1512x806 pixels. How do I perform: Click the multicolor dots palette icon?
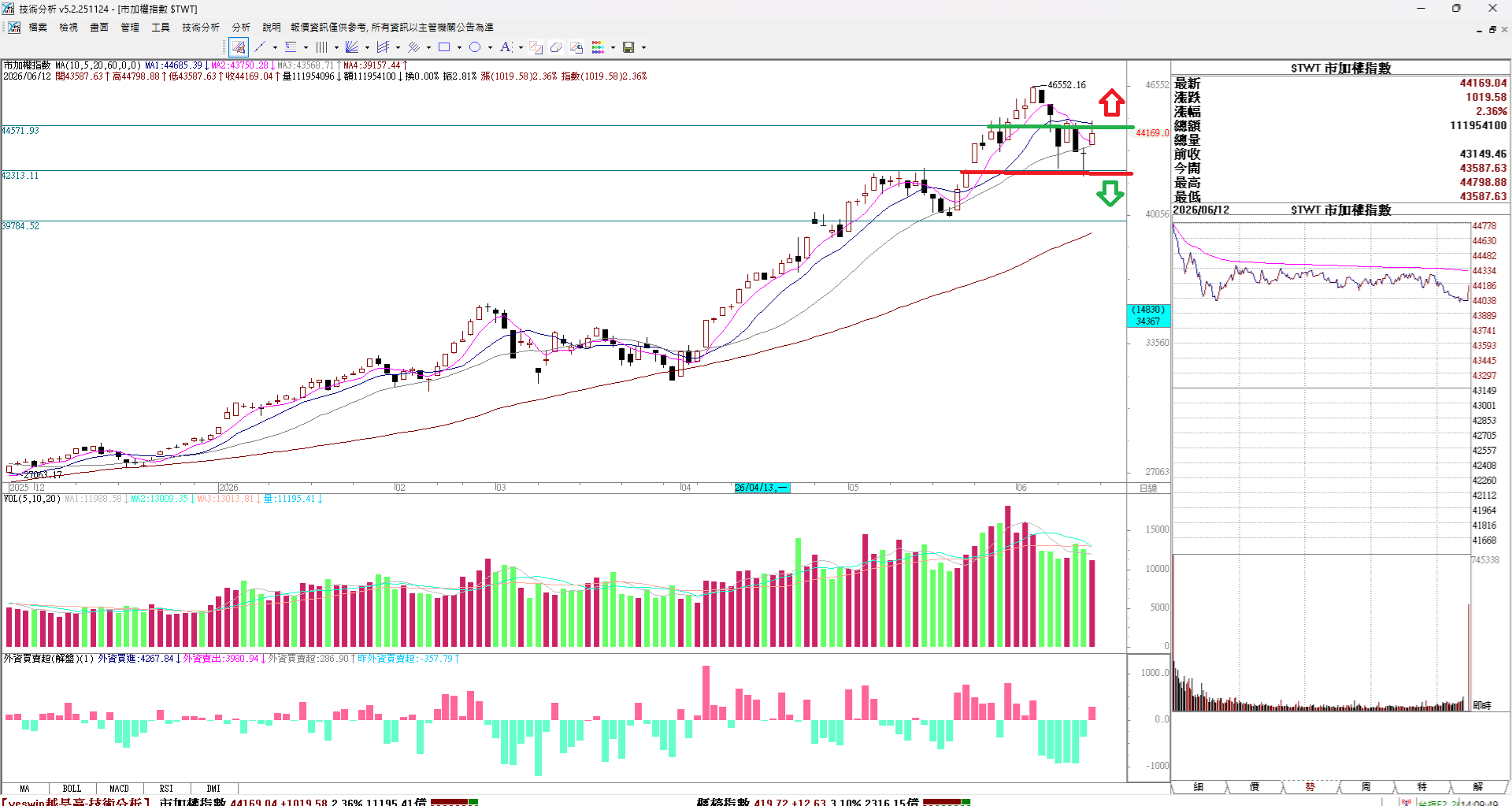coord(598,47)
